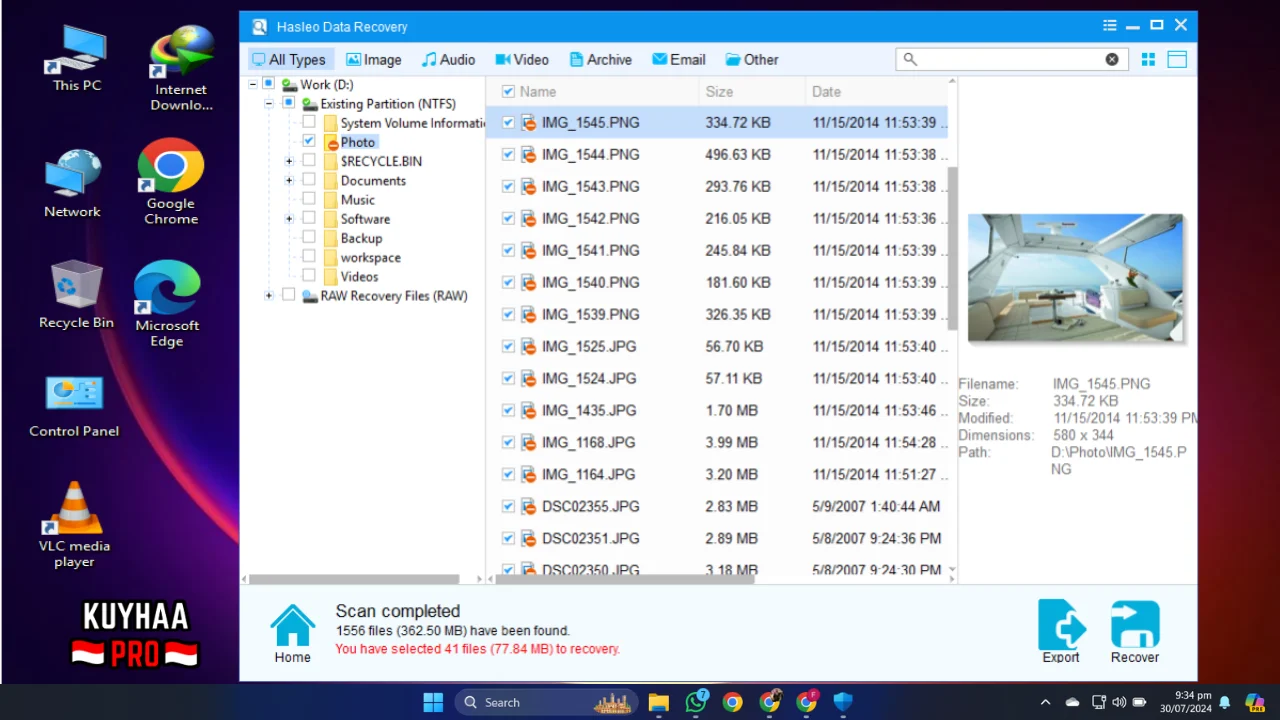The image size is (1280, 720).
Task: Select the Backup folder in tree
Action: point(361,238)
